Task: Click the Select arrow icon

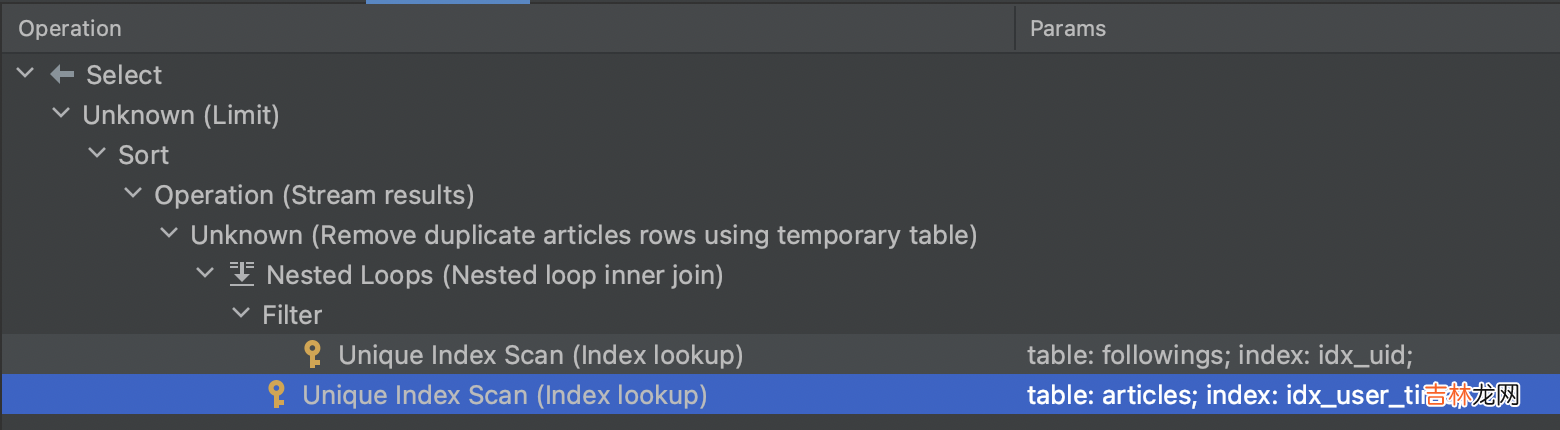Action: coord(62,75)
